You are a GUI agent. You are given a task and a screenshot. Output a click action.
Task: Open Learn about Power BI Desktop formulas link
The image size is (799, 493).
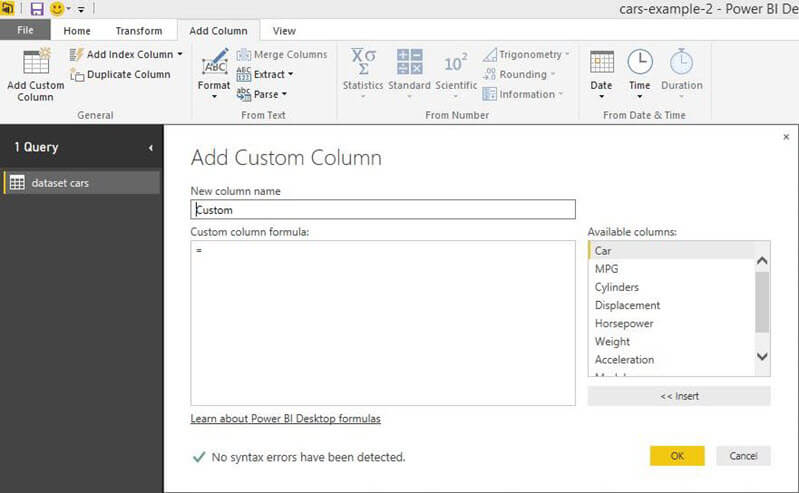pyautogui.click(x=285, y=418)
